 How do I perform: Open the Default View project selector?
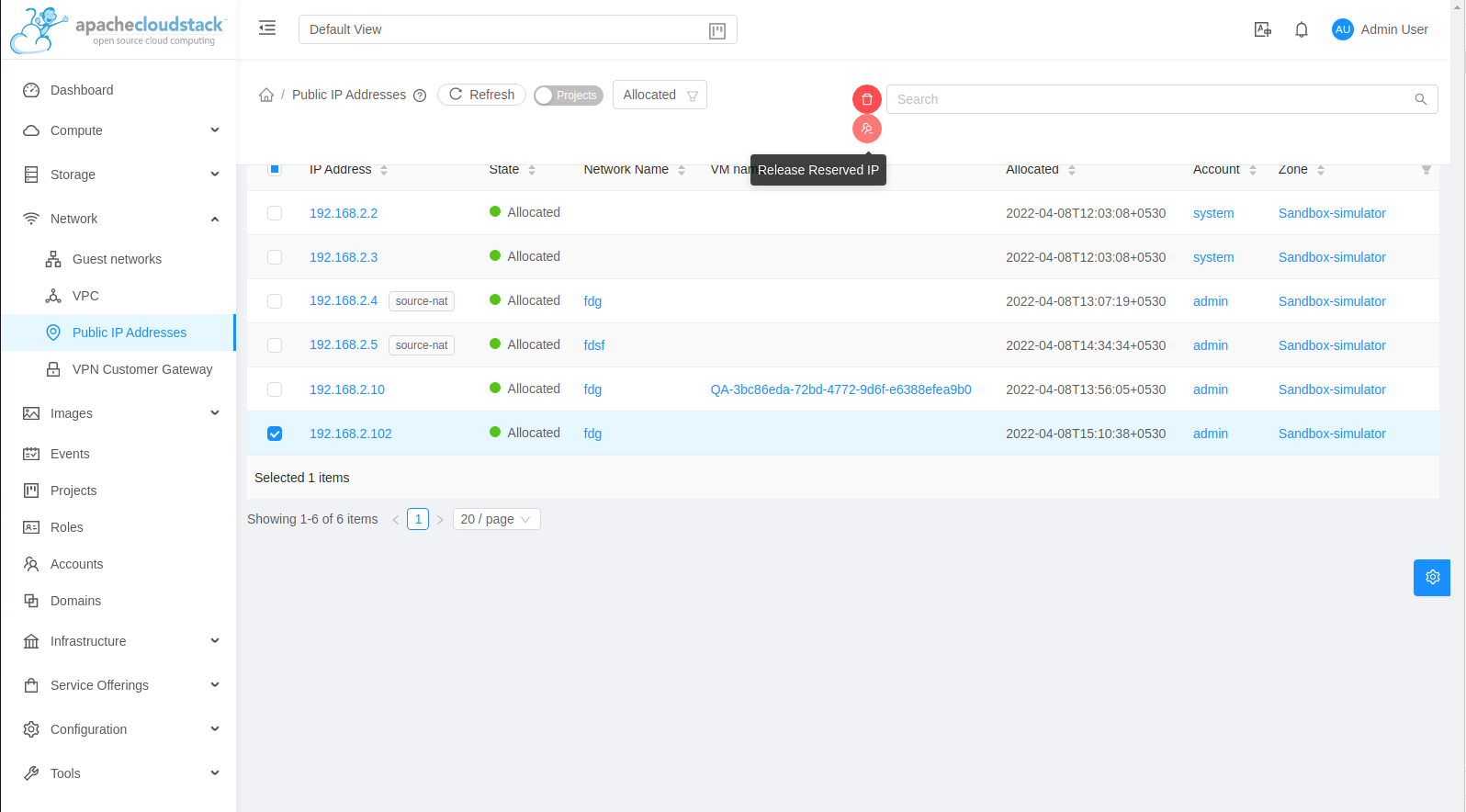pos(518,29)
